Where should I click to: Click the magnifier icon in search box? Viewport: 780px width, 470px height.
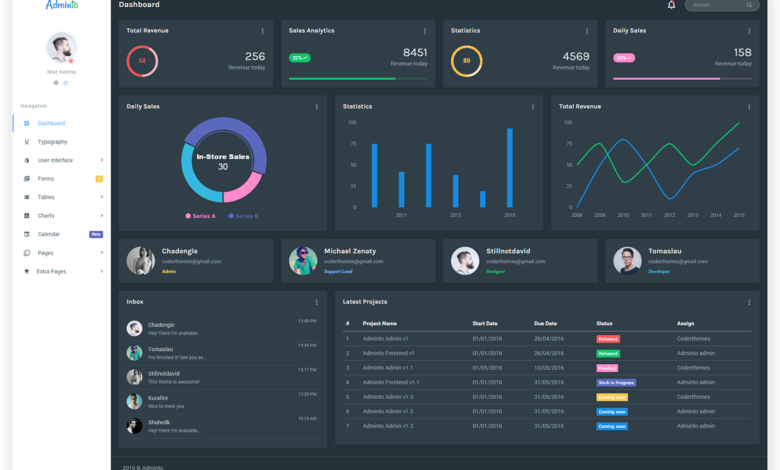click(749, 5)
